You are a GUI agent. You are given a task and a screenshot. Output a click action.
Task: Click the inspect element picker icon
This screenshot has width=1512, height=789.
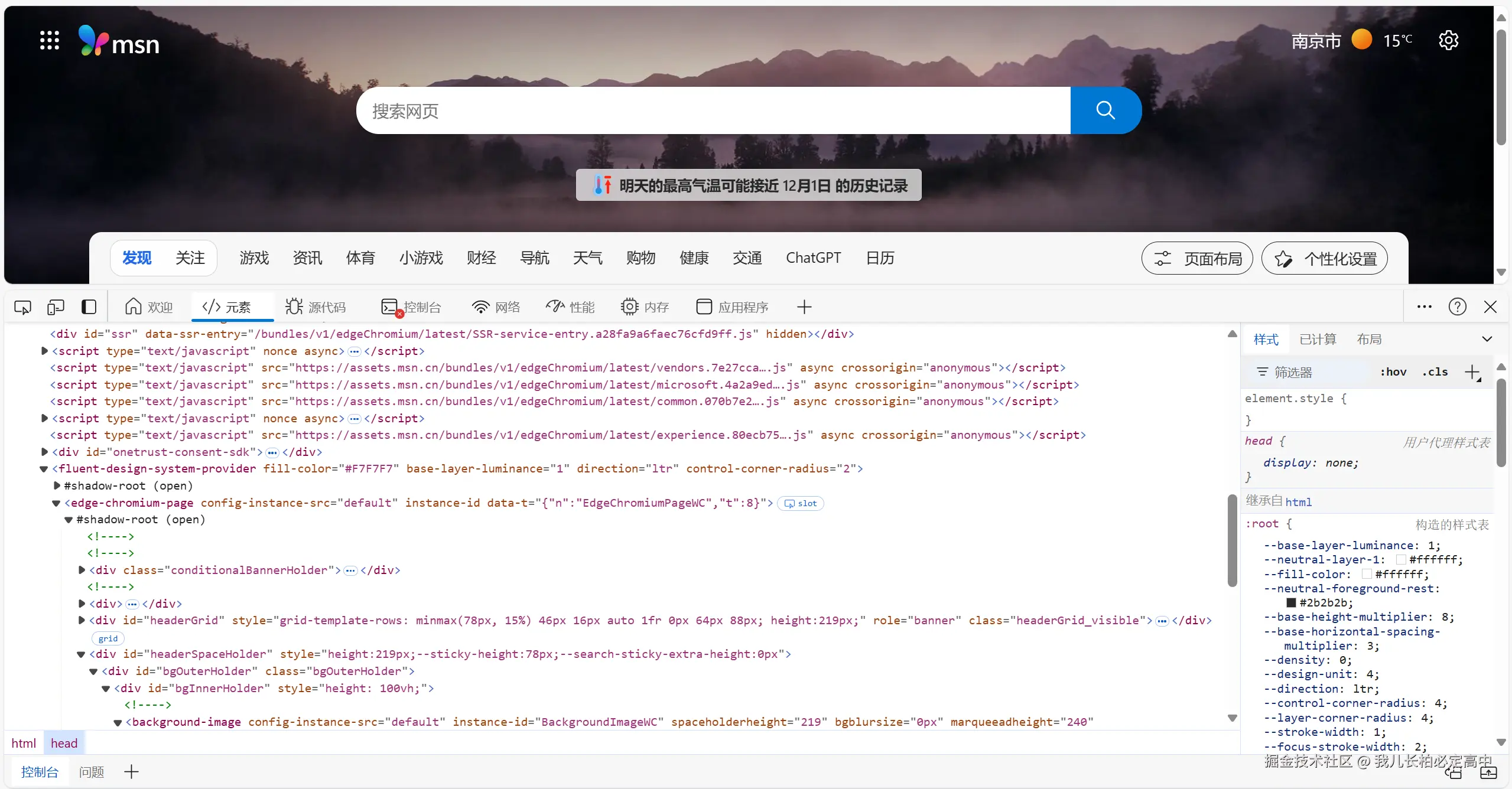[22, 307]
